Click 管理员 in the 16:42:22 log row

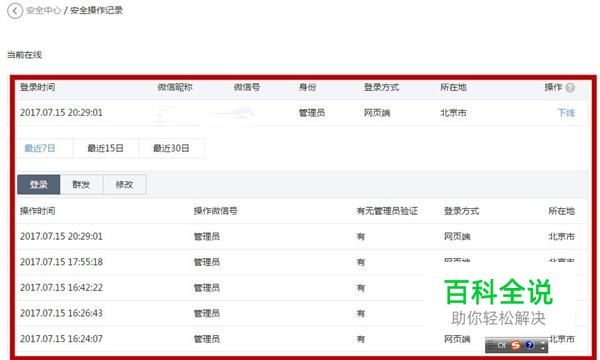[207, 288]
